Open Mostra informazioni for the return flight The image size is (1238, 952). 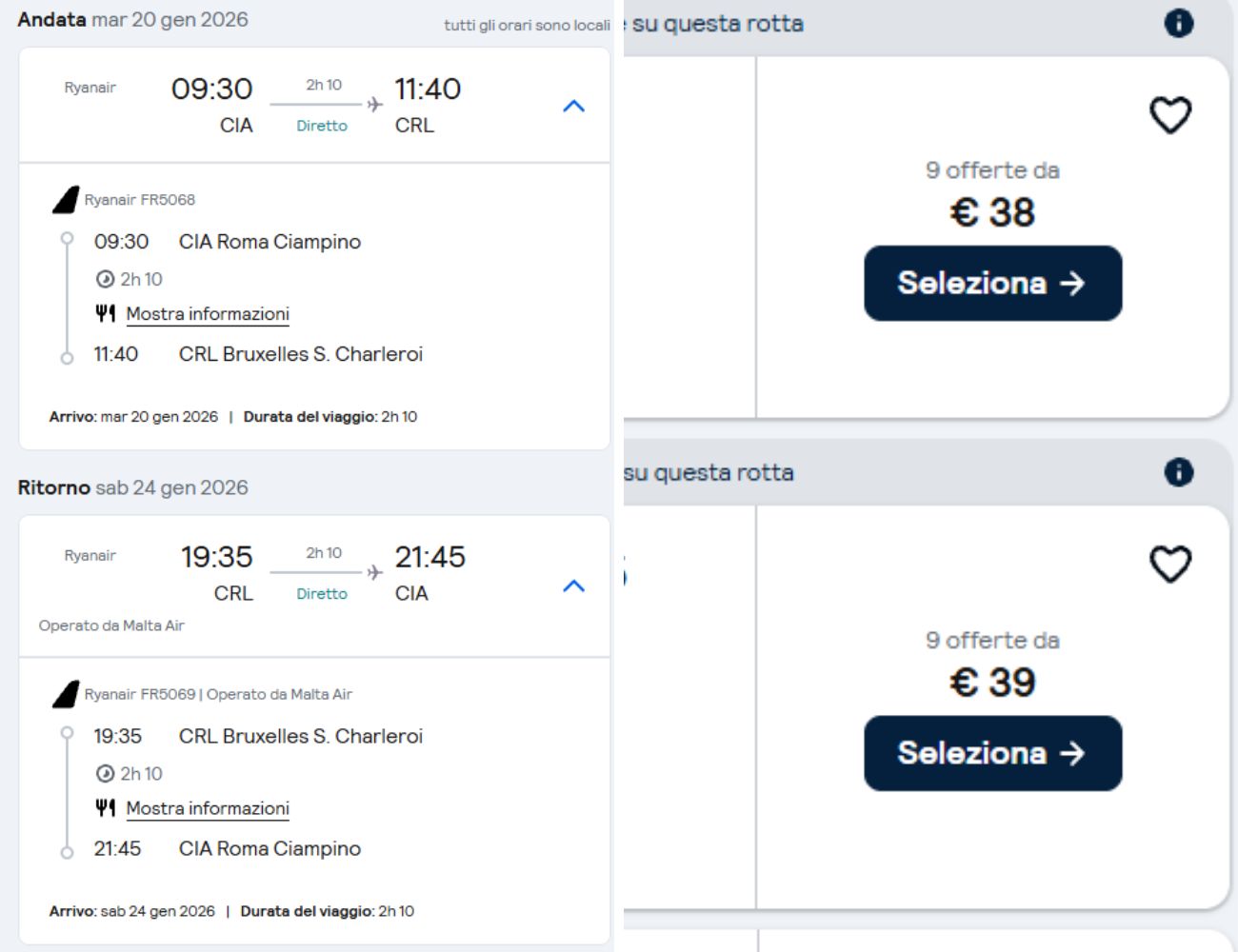tap(208, 809)
